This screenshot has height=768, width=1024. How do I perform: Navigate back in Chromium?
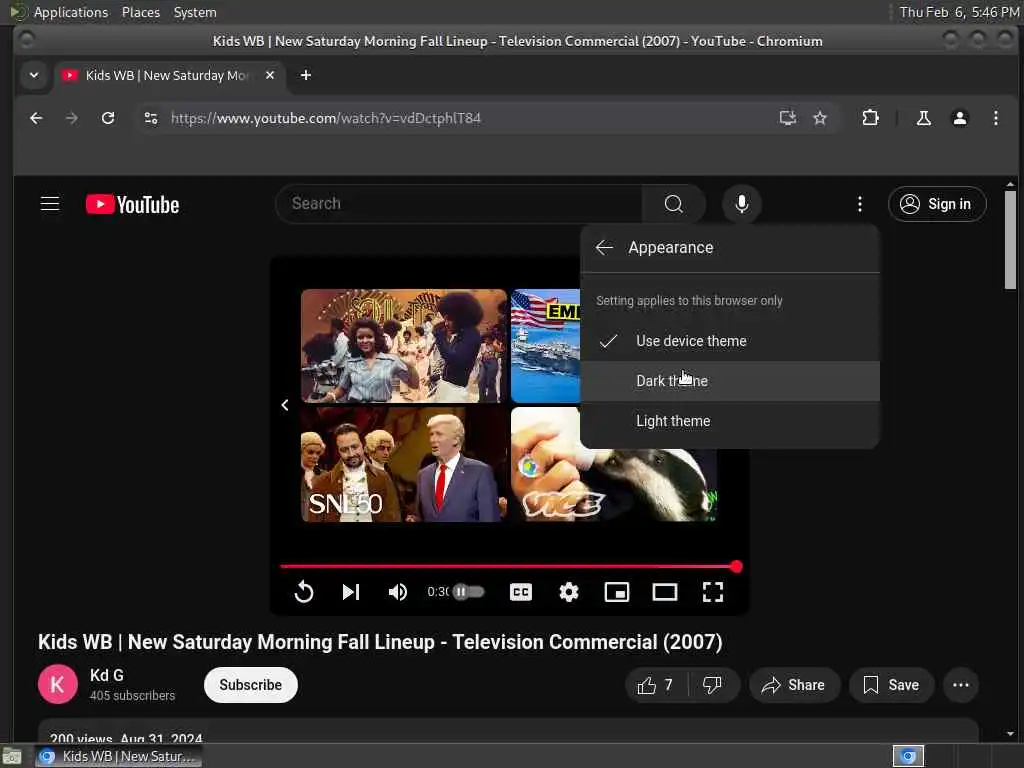pyautogui.click(x=36, y=118)
